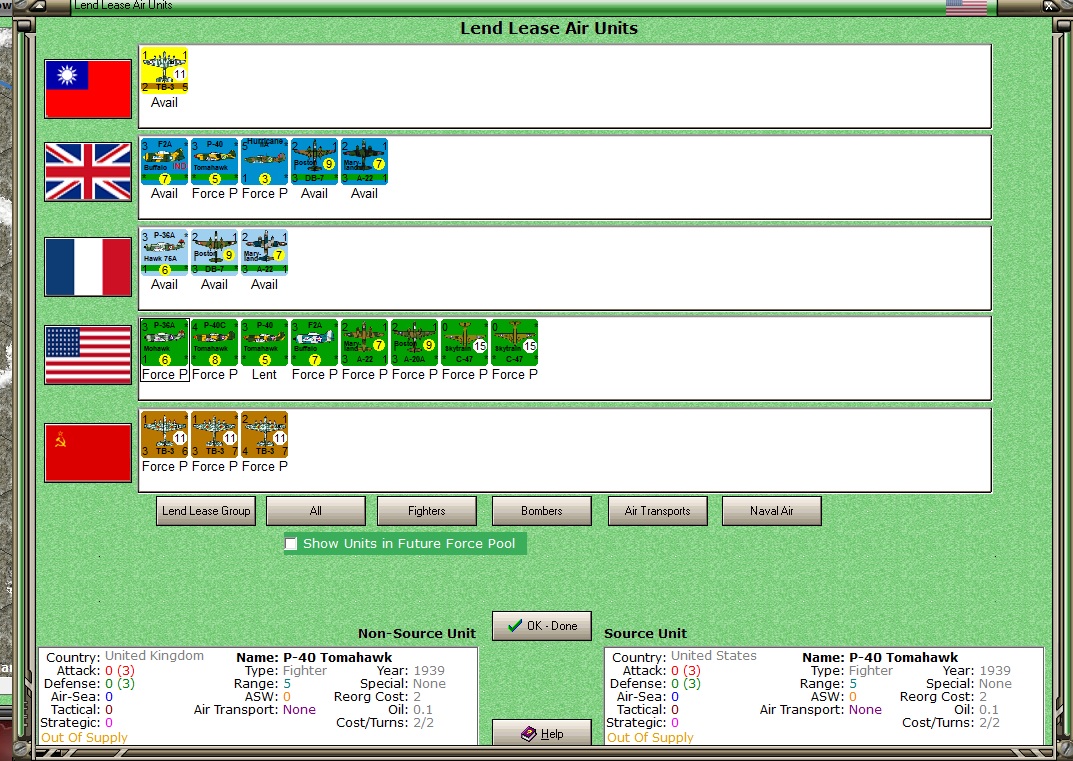Pick the French P-36A Hawk 75A unit
1073x761 pixels.
click(164, 253)
